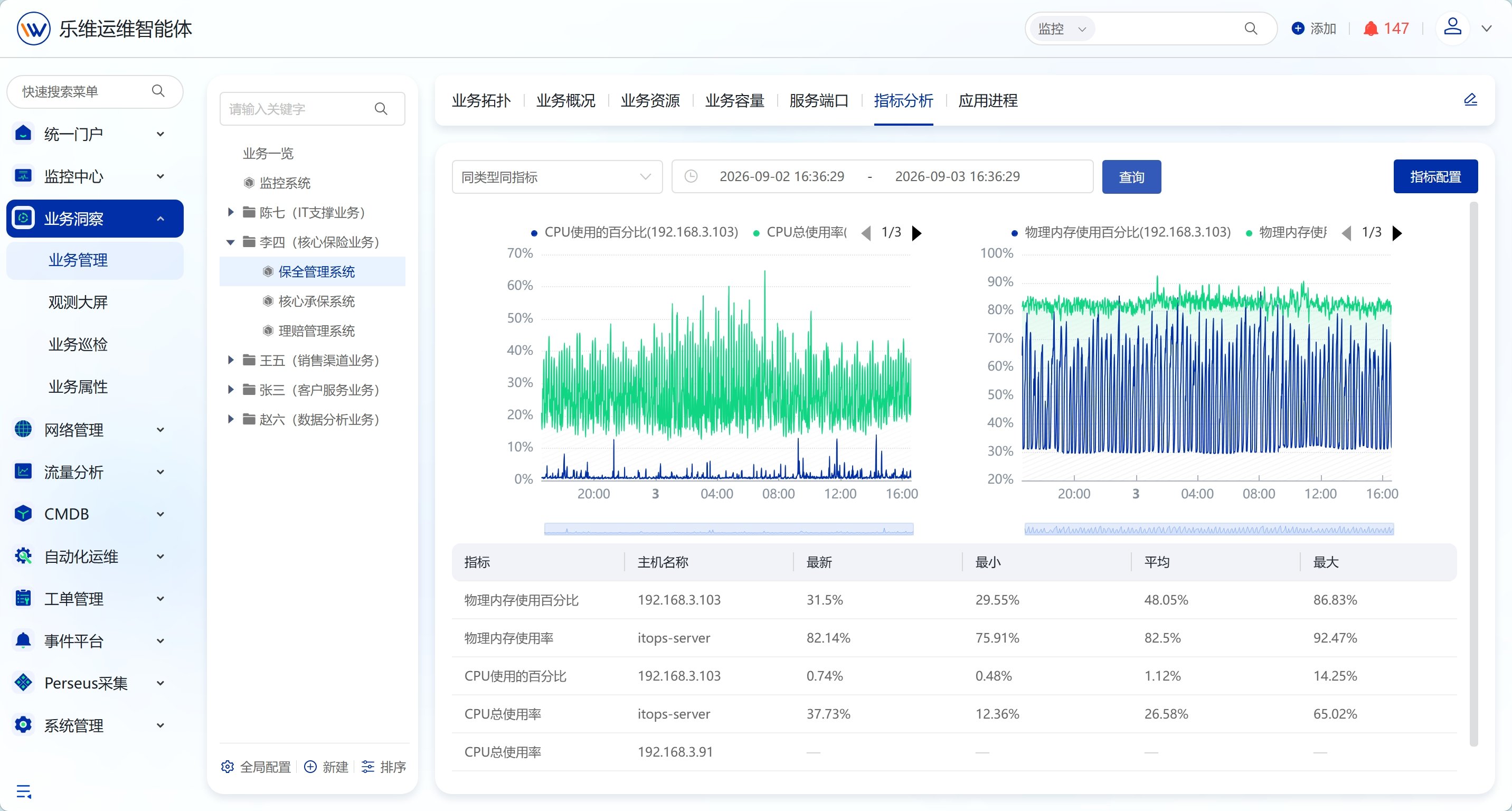This screenshot has height=811, width=1512.
Task: Switch to the 服务端口 tab
Action: coord(819,100)
